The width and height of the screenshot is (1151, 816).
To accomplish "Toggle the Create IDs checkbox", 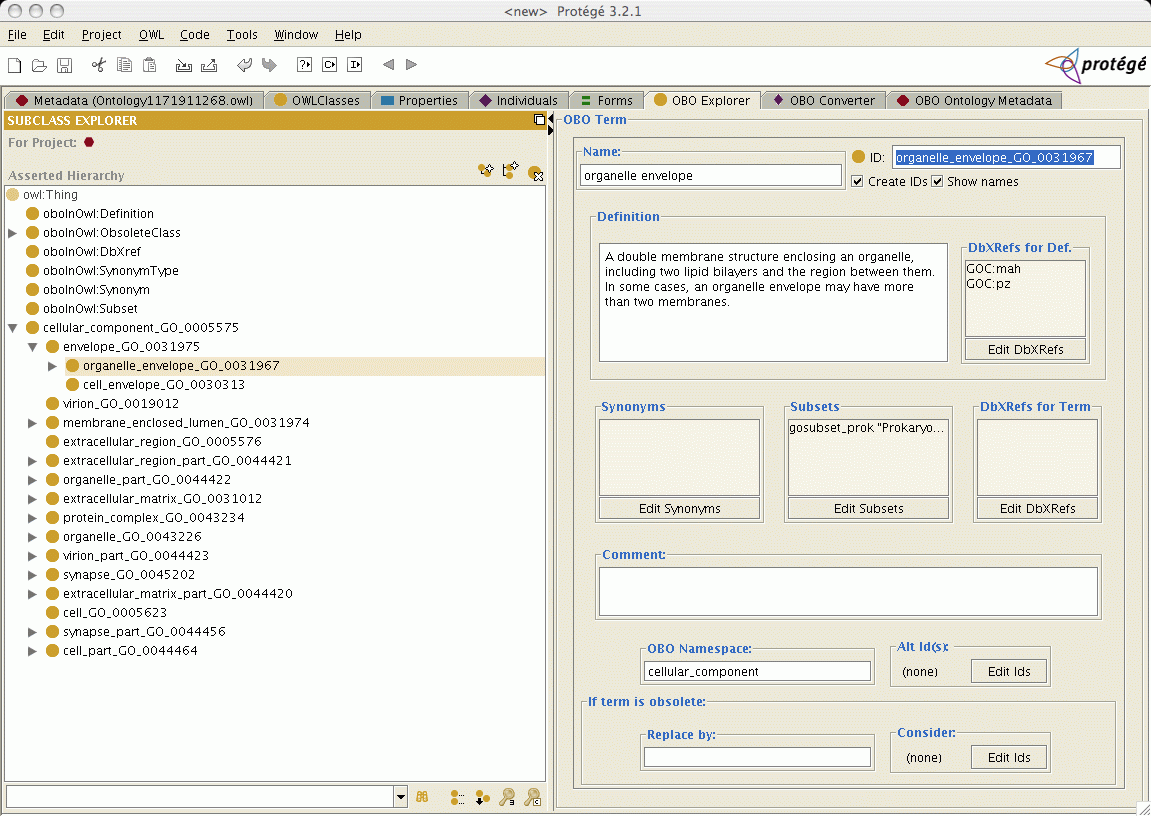I will [x=857, y=181].
